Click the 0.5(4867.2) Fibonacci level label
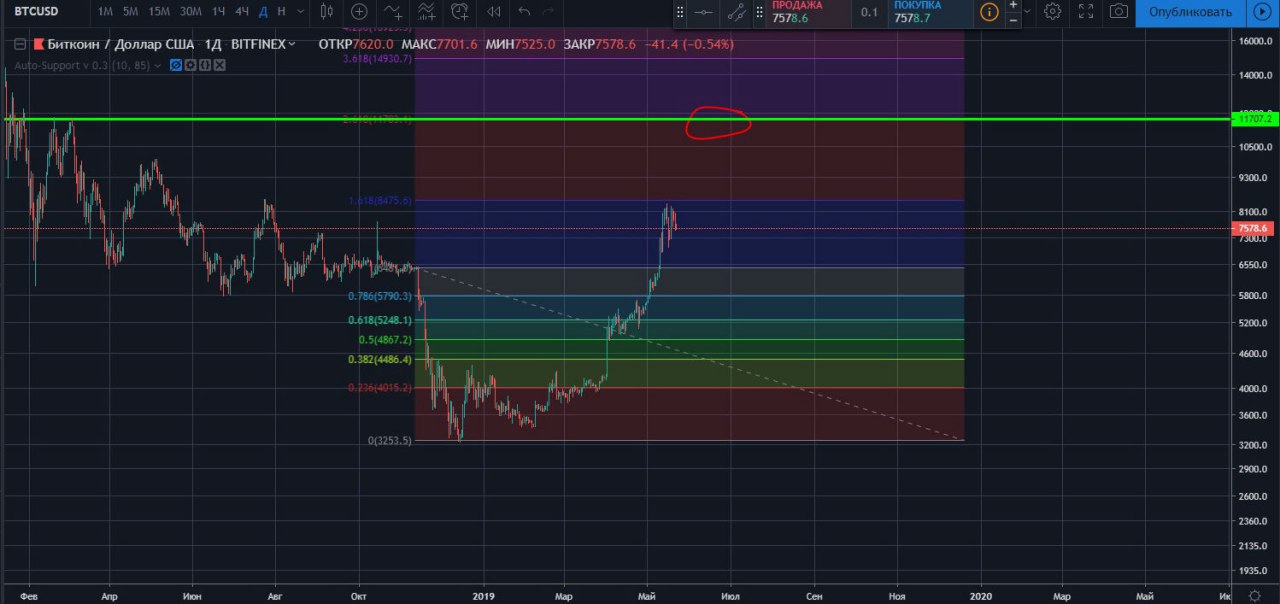Screen dimensions: 1280x604 point(385,340)
